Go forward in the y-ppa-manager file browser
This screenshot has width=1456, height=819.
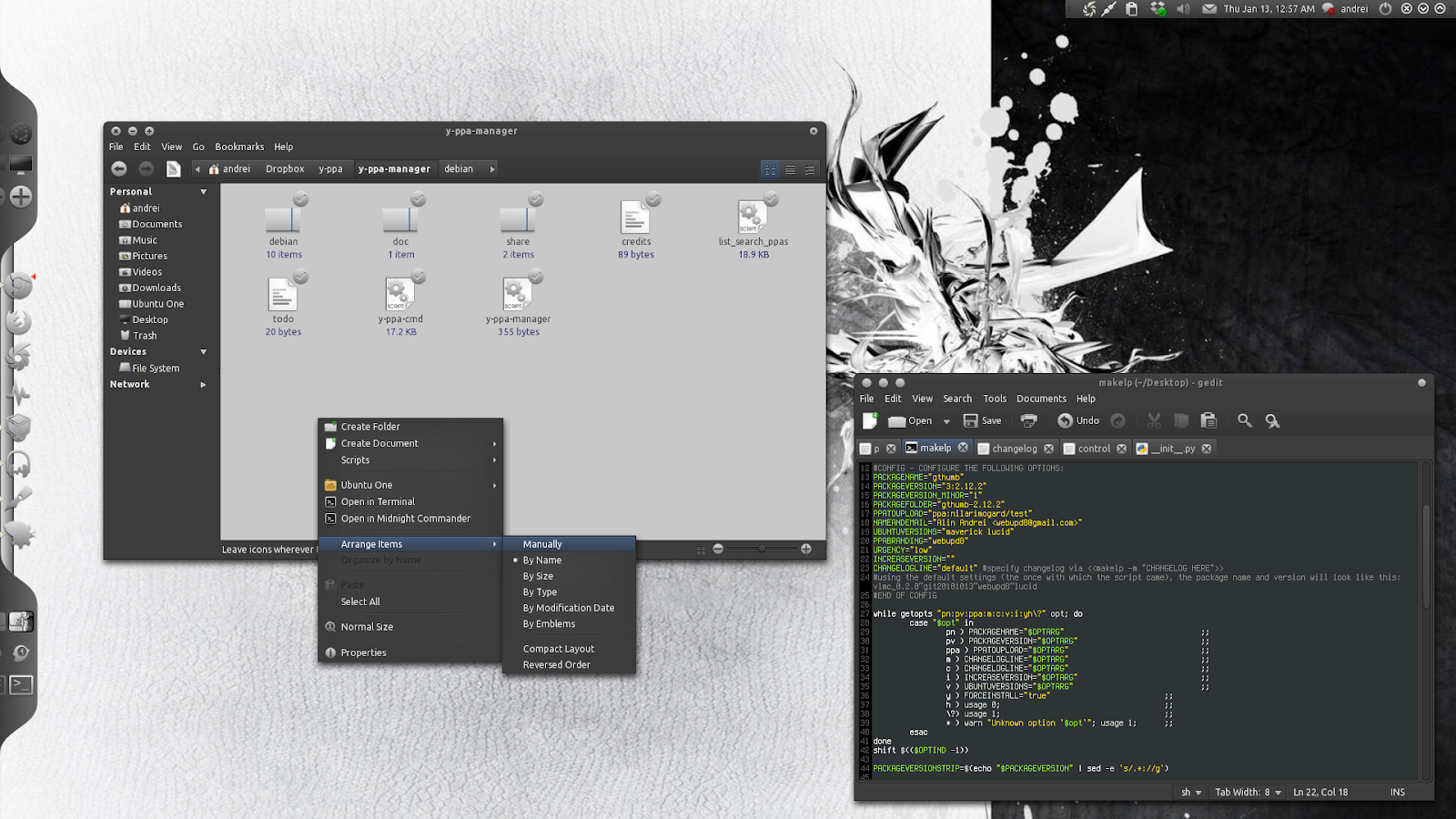click(146, 168)
